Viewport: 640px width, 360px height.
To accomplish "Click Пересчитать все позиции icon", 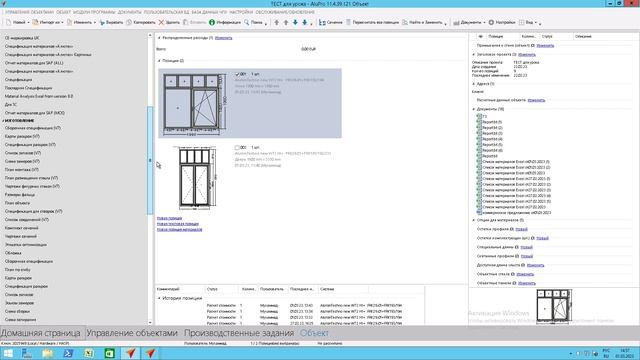I will tap(349, 22).
